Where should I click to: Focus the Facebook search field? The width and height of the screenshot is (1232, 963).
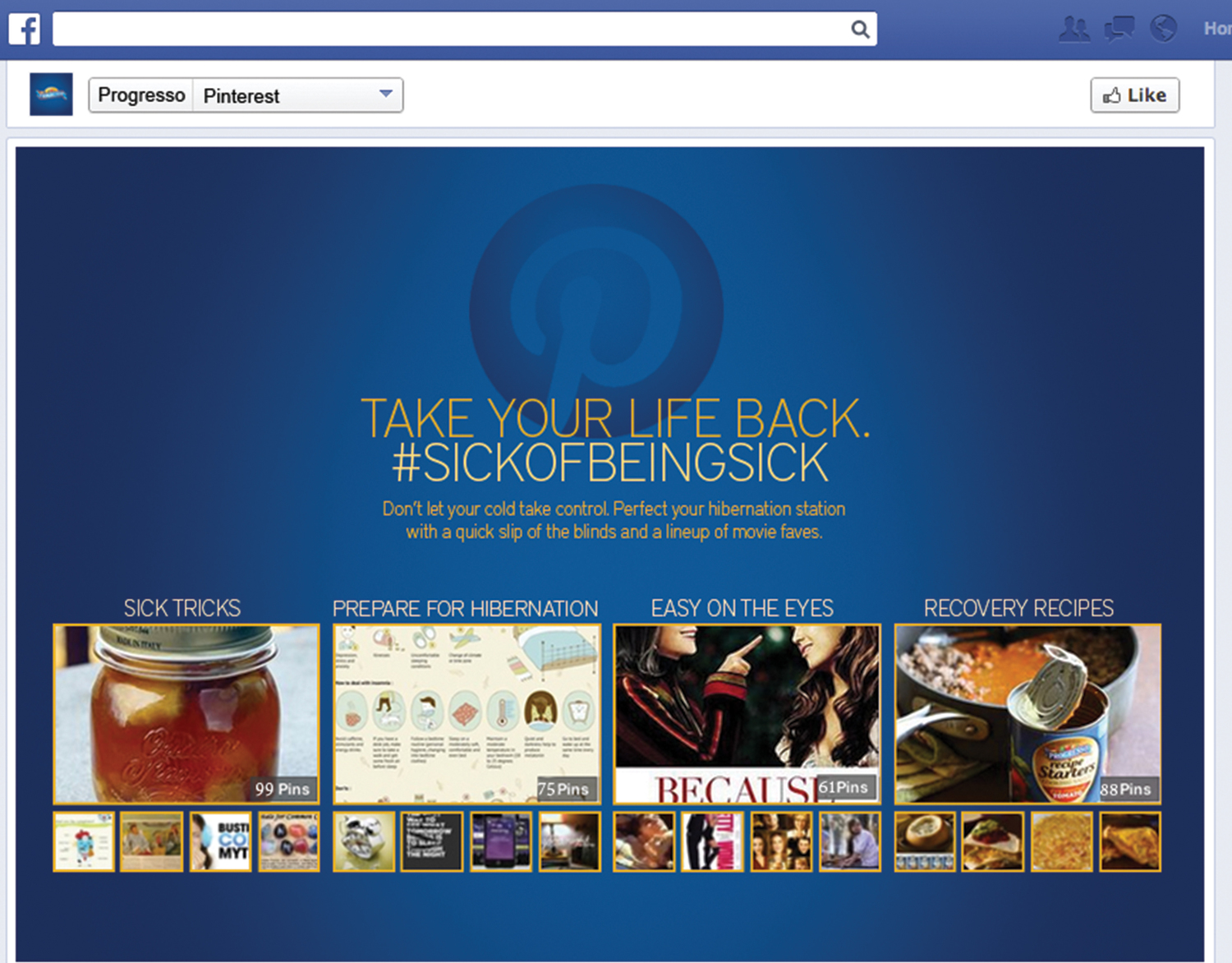[465, 30]
